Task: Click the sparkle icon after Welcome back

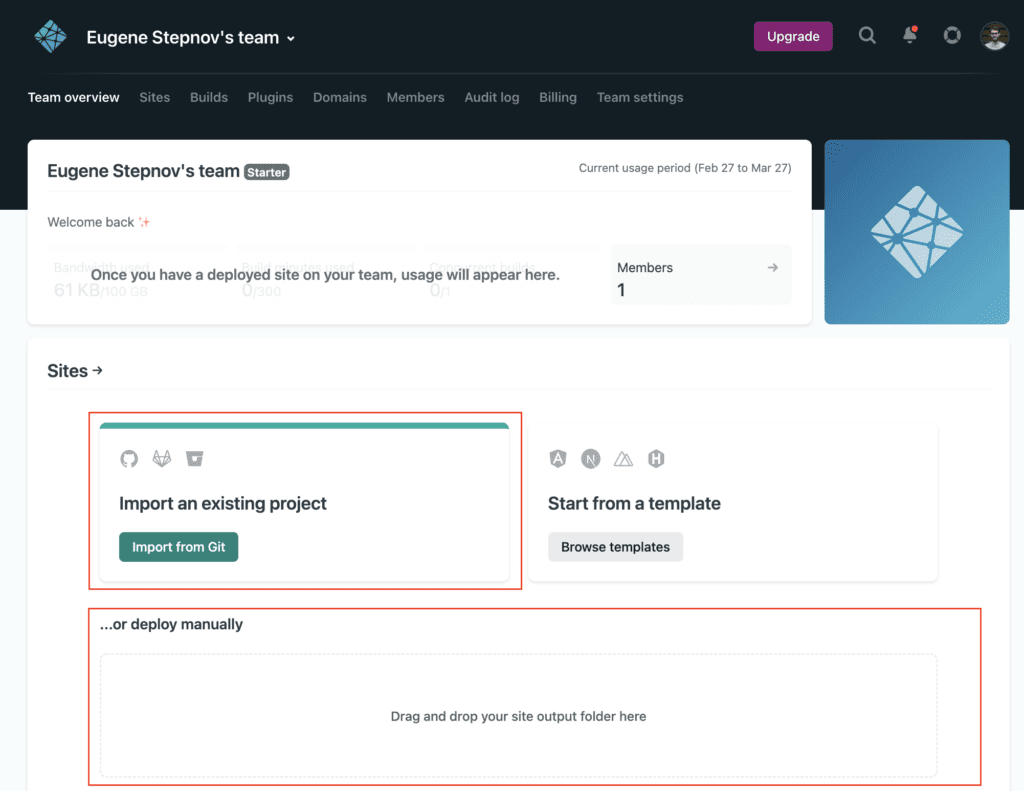Action: 144,222
